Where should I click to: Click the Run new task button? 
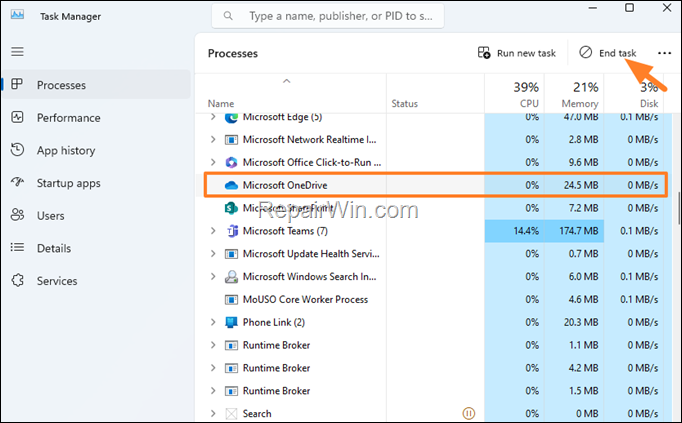click(x=517, y=53)
